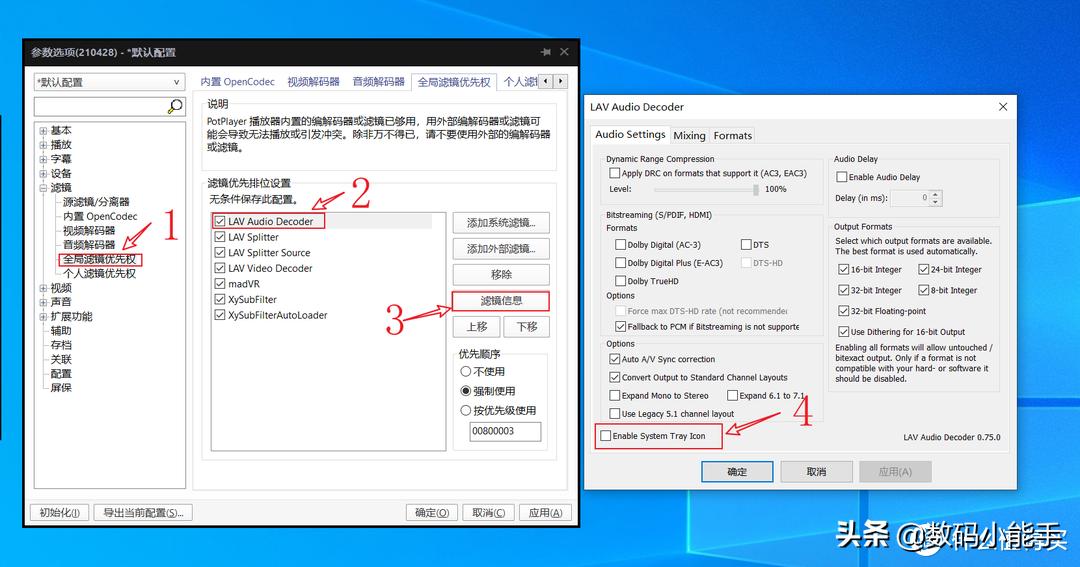Click 初始化 button in preferences window
The image size is (1080, 567).
coord(59,513)
